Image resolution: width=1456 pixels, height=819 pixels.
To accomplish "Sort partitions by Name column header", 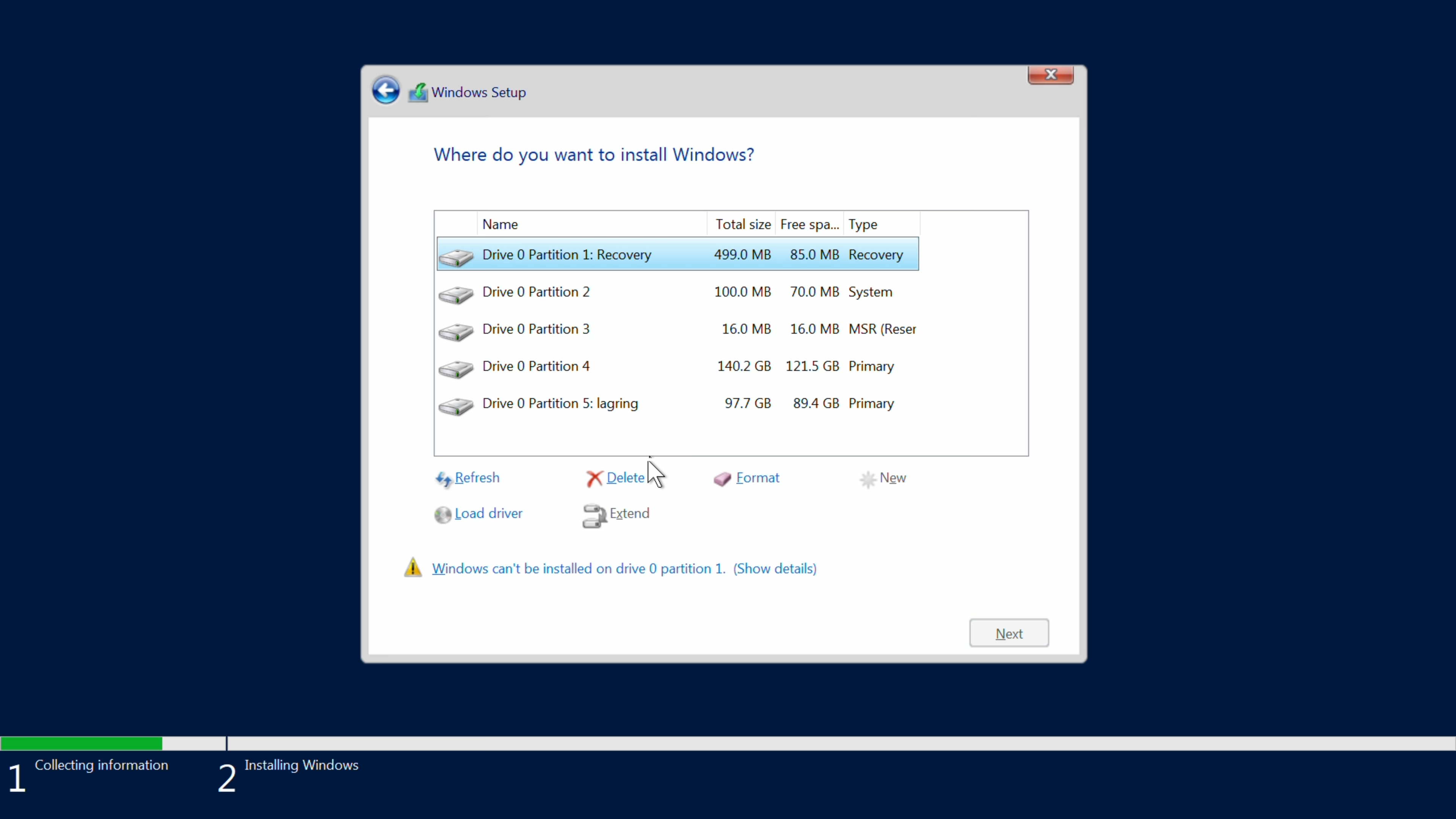I will pyautogui.click(x=592, y=224).
